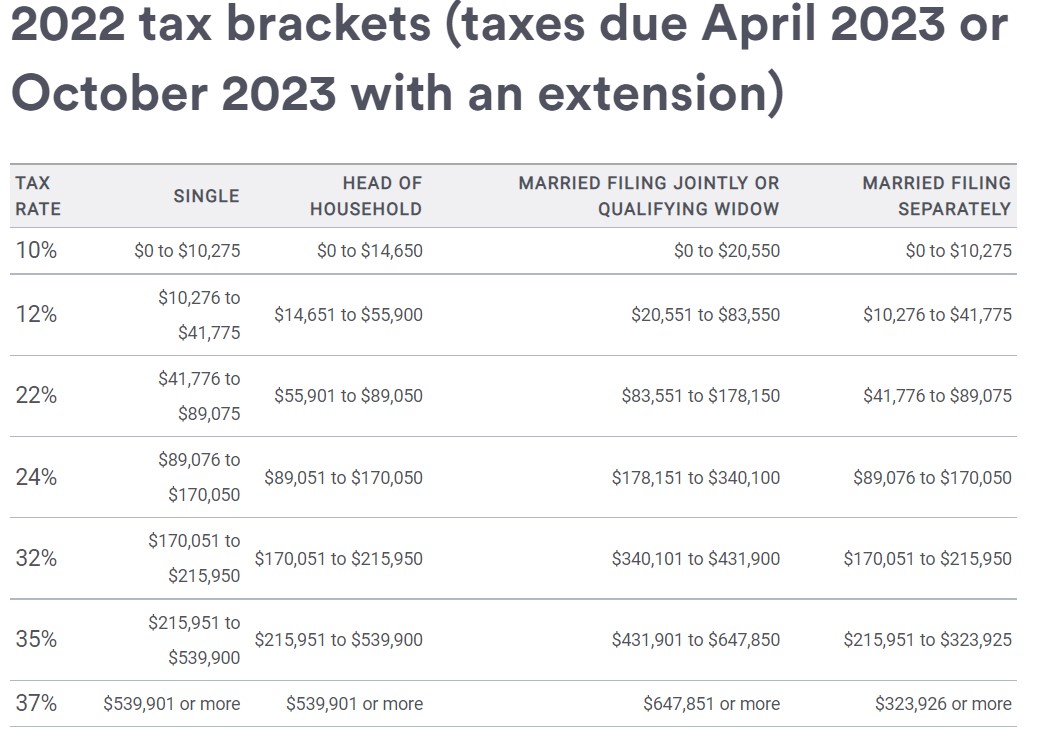Select the $178,151 to $340,100 cell

pyautogui.click(x=695, y=478)
